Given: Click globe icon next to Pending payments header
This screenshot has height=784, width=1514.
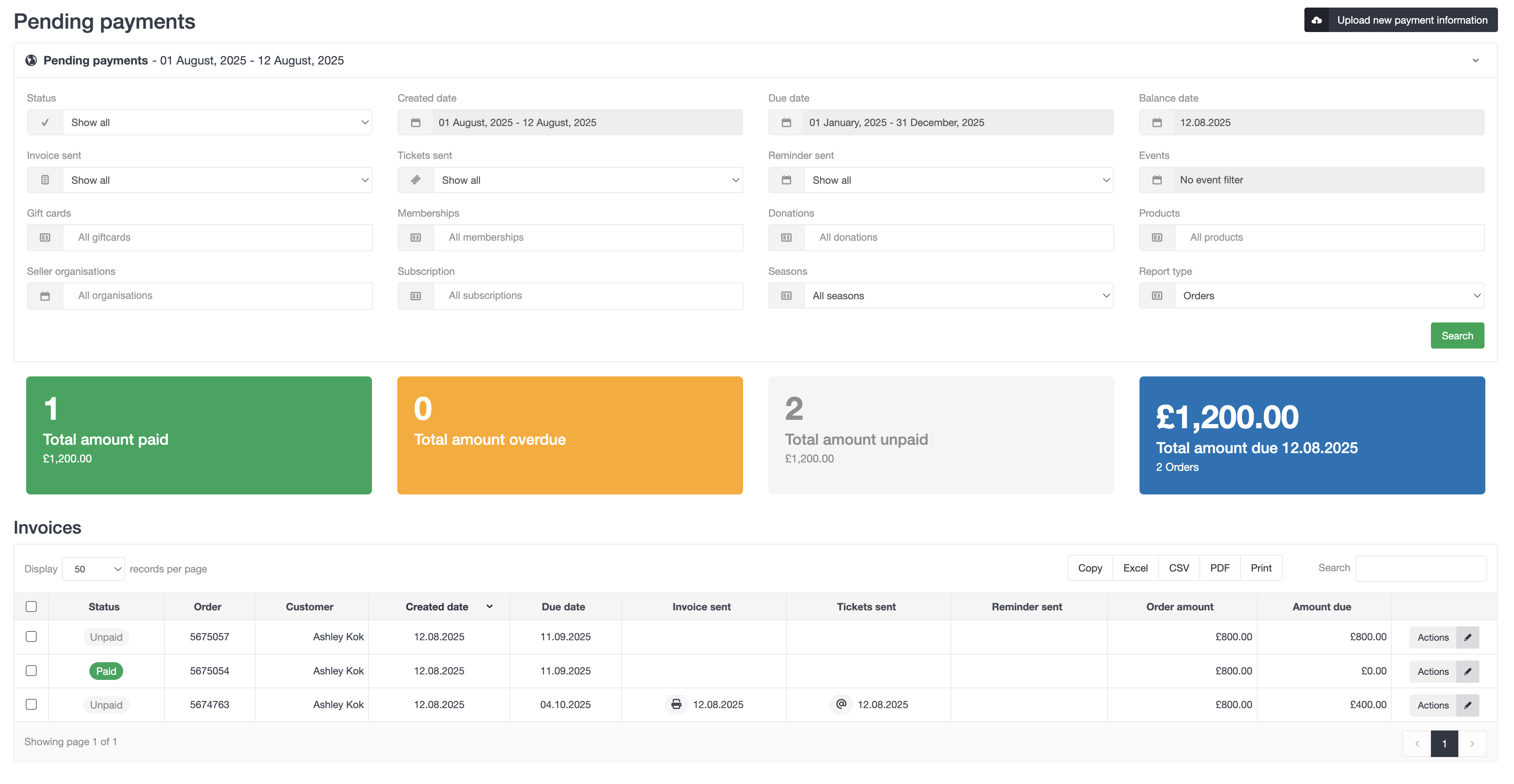Looking at the screenshot, I should click(31, 61).
